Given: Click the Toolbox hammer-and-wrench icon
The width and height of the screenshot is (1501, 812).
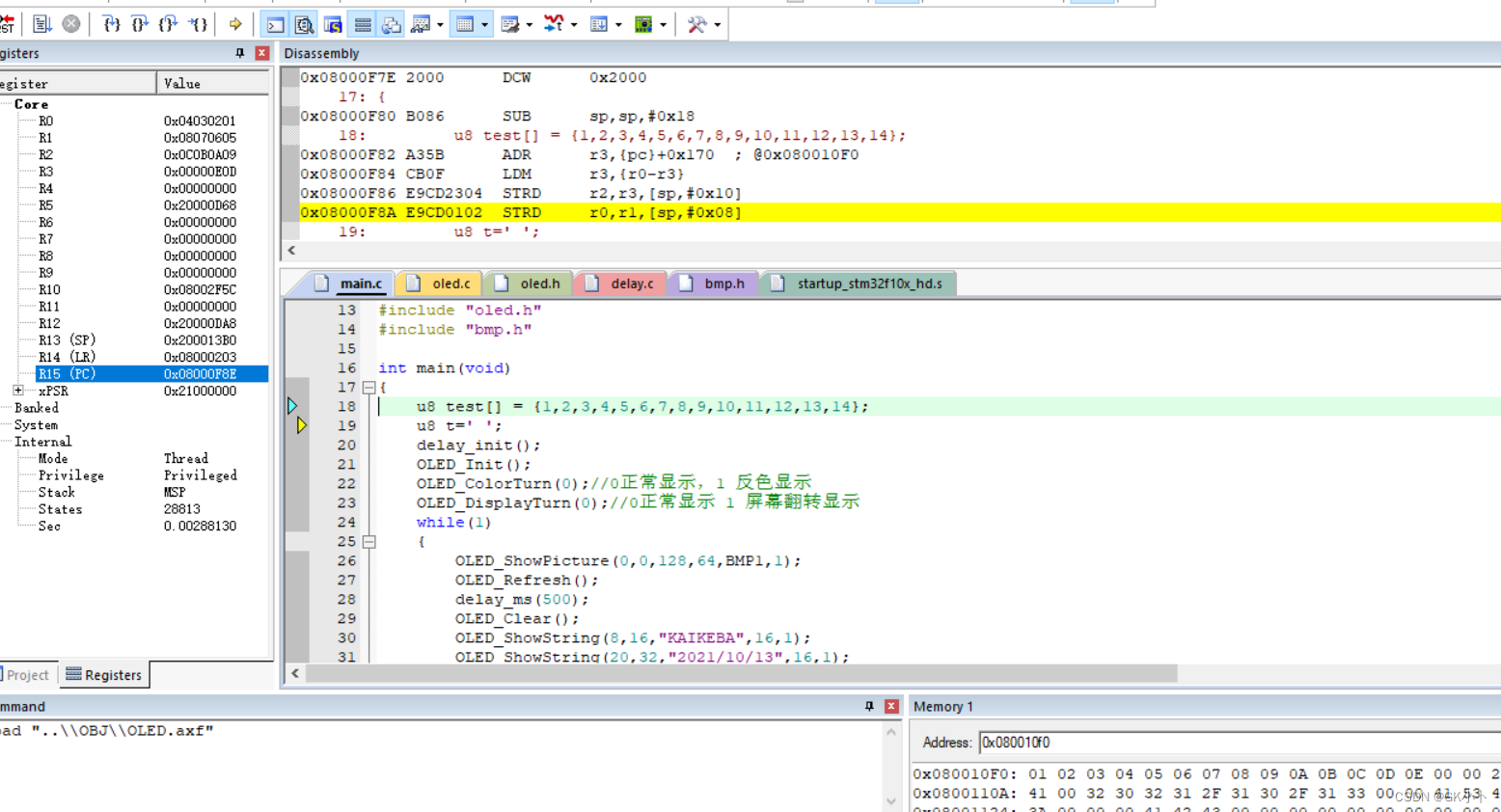Looking at the screenshot, I should coord(696,24).
